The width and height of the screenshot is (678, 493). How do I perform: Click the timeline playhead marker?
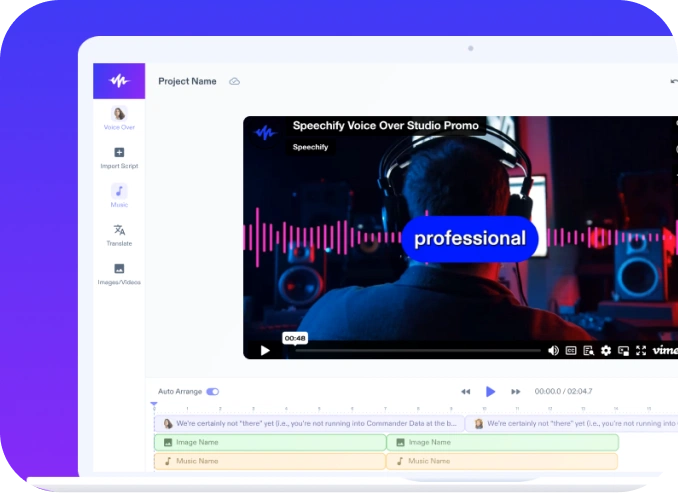(154, 405)
